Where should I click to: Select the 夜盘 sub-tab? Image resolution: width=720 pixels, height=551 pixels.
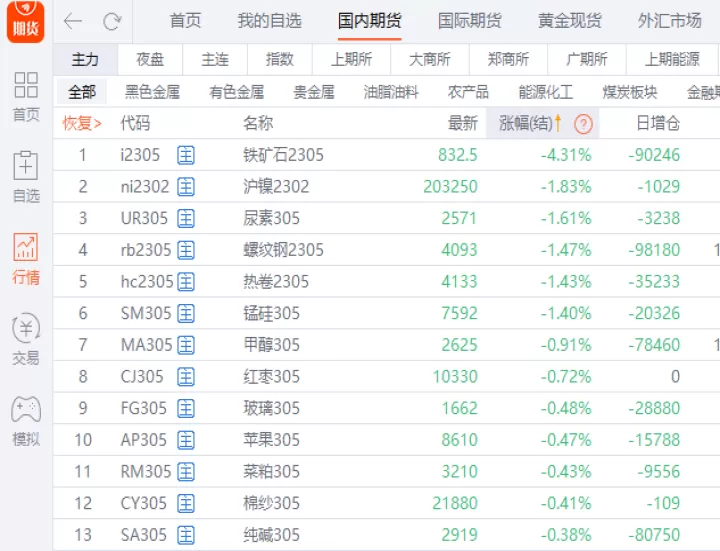click(150, 59)
